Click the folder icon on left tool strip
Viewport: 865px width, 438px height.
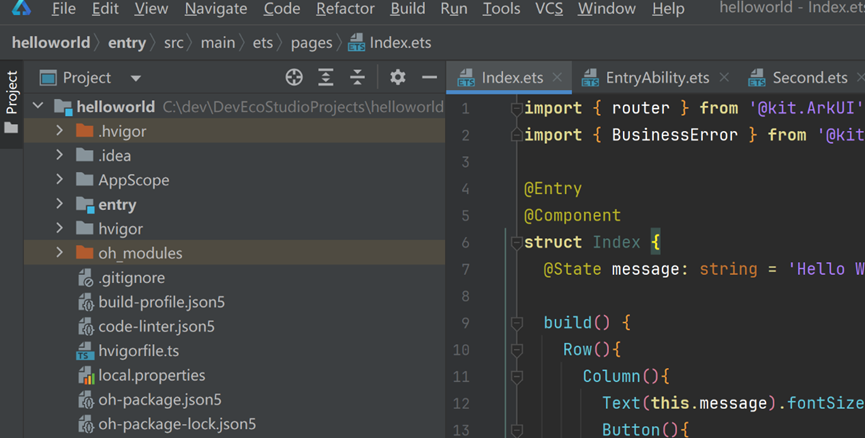pyautogui.click(x=11, y=128)
